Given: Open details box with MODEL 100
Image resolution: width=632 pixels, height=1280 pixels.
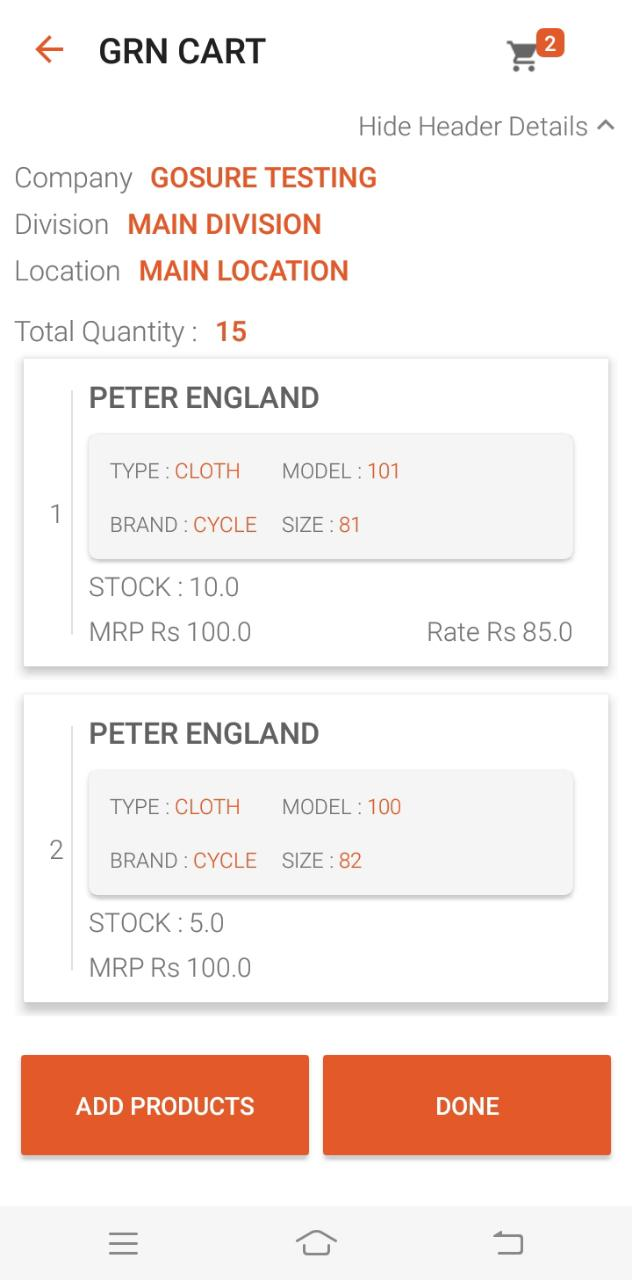Looking at the screenshot, I should click(x=330, y=833).
